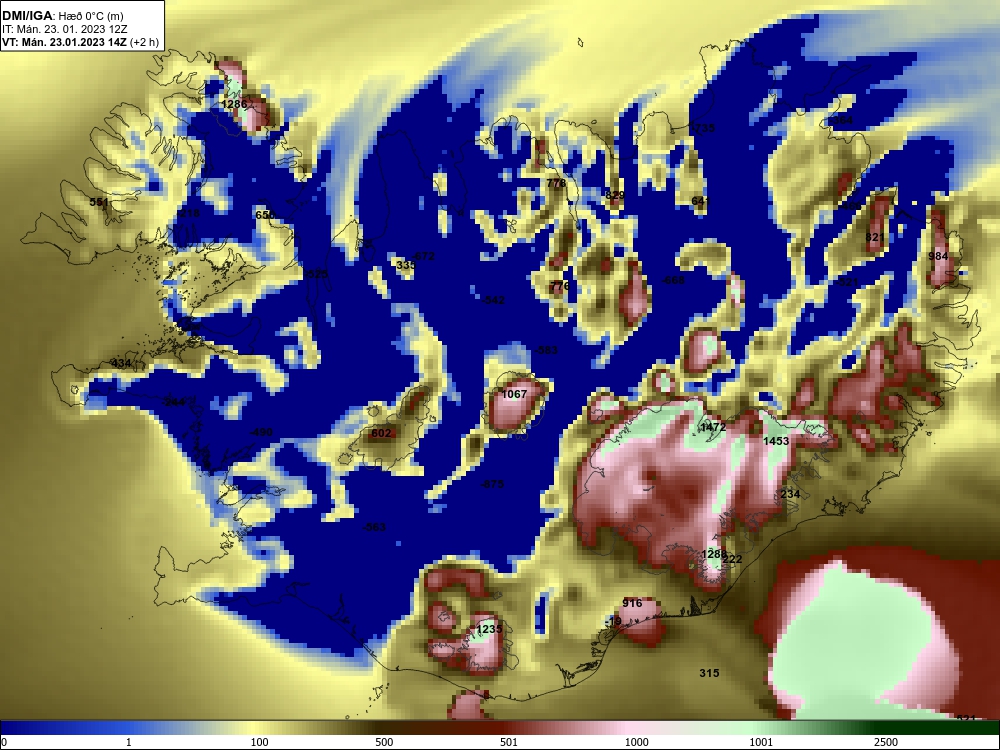Select the legend label 501
This screenshot has width=1000, height=750.
pos(508,742)
